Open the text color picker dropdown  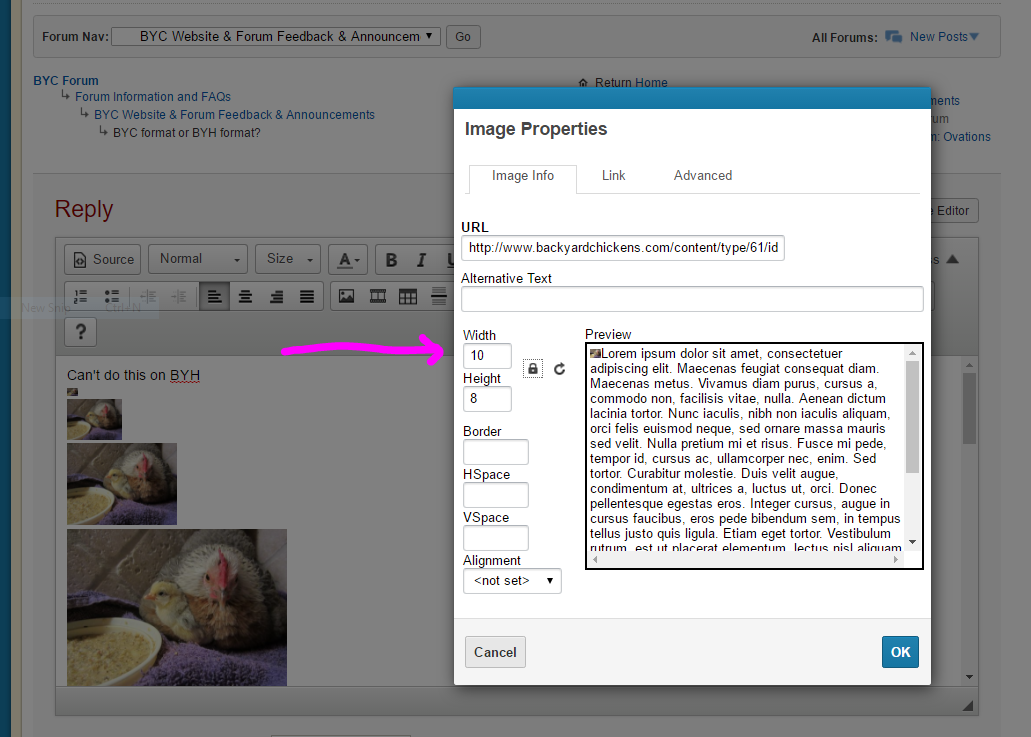point(349,260)
